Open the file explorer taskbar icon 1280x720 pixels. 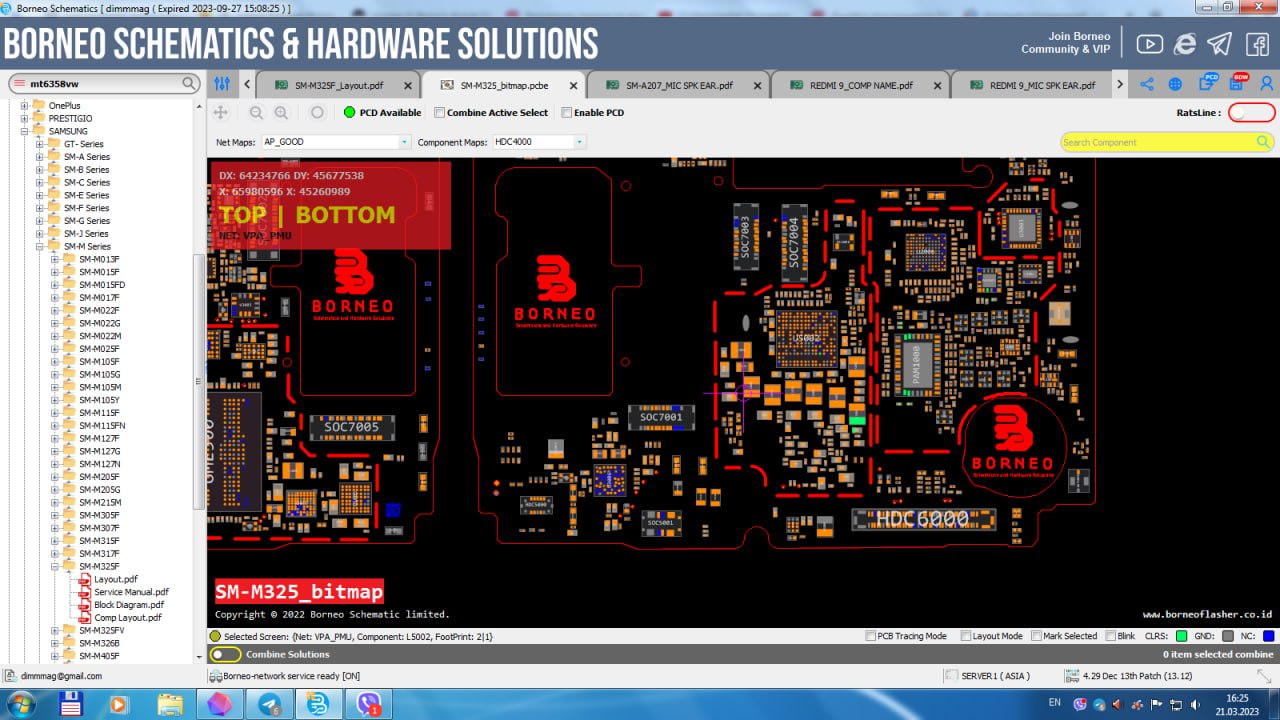[x=170, y=704]
